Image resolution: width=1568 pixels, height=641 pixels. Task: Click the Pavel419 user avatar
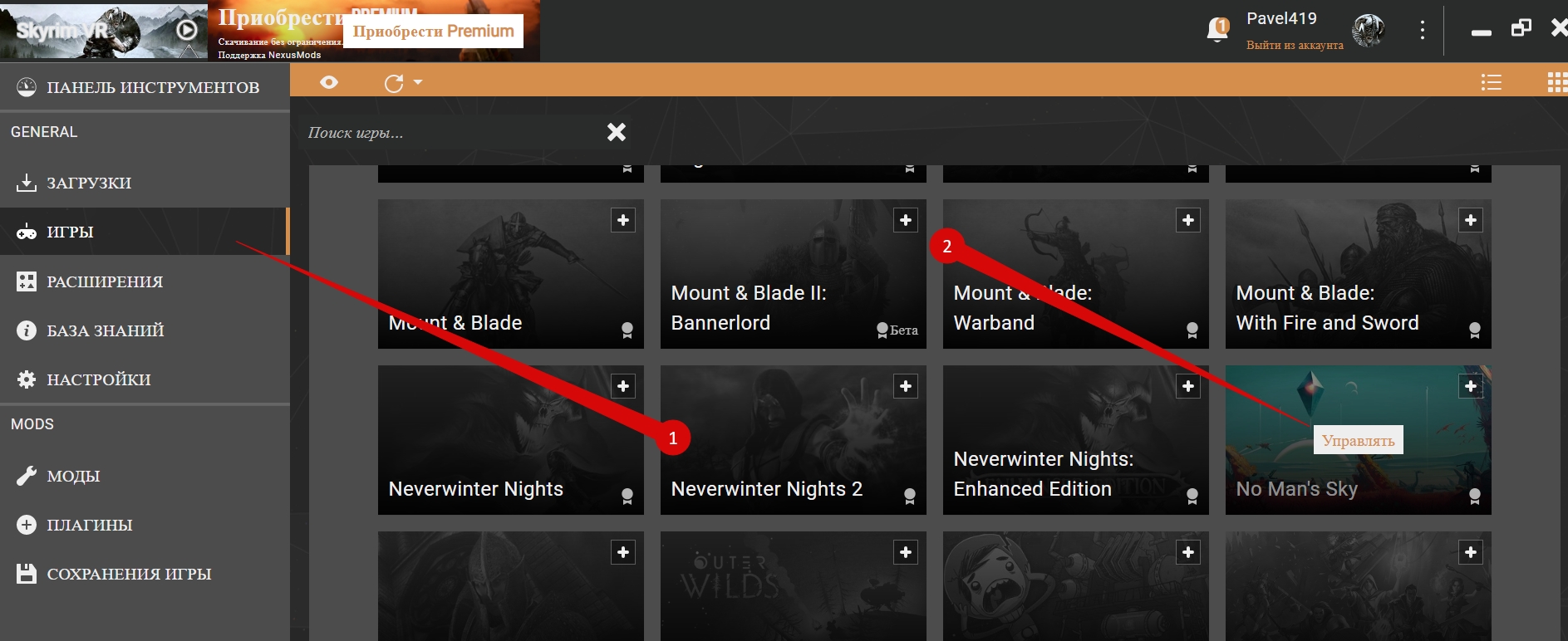click(x=1368, y=31)
